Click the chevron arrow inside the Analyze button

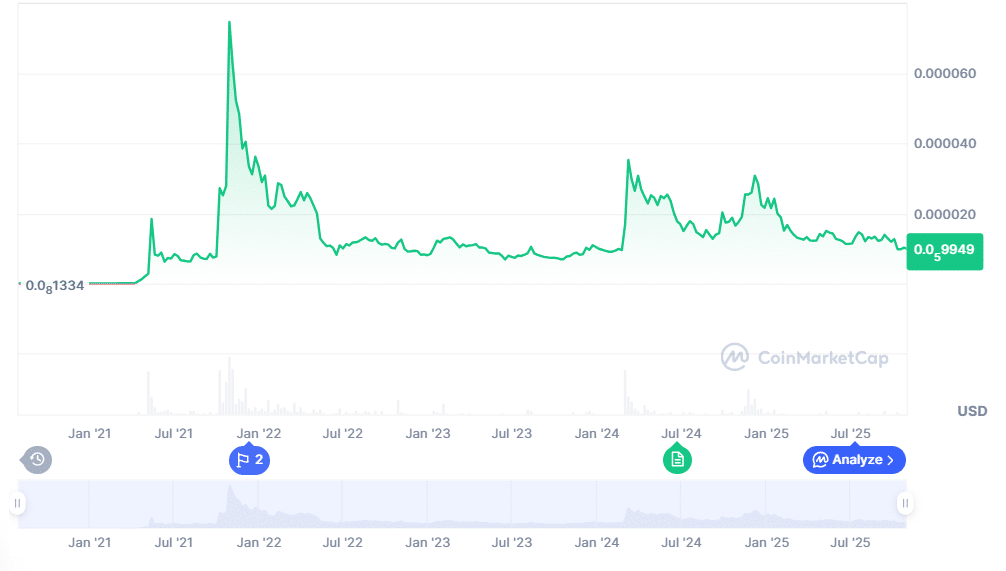point(890,460)
